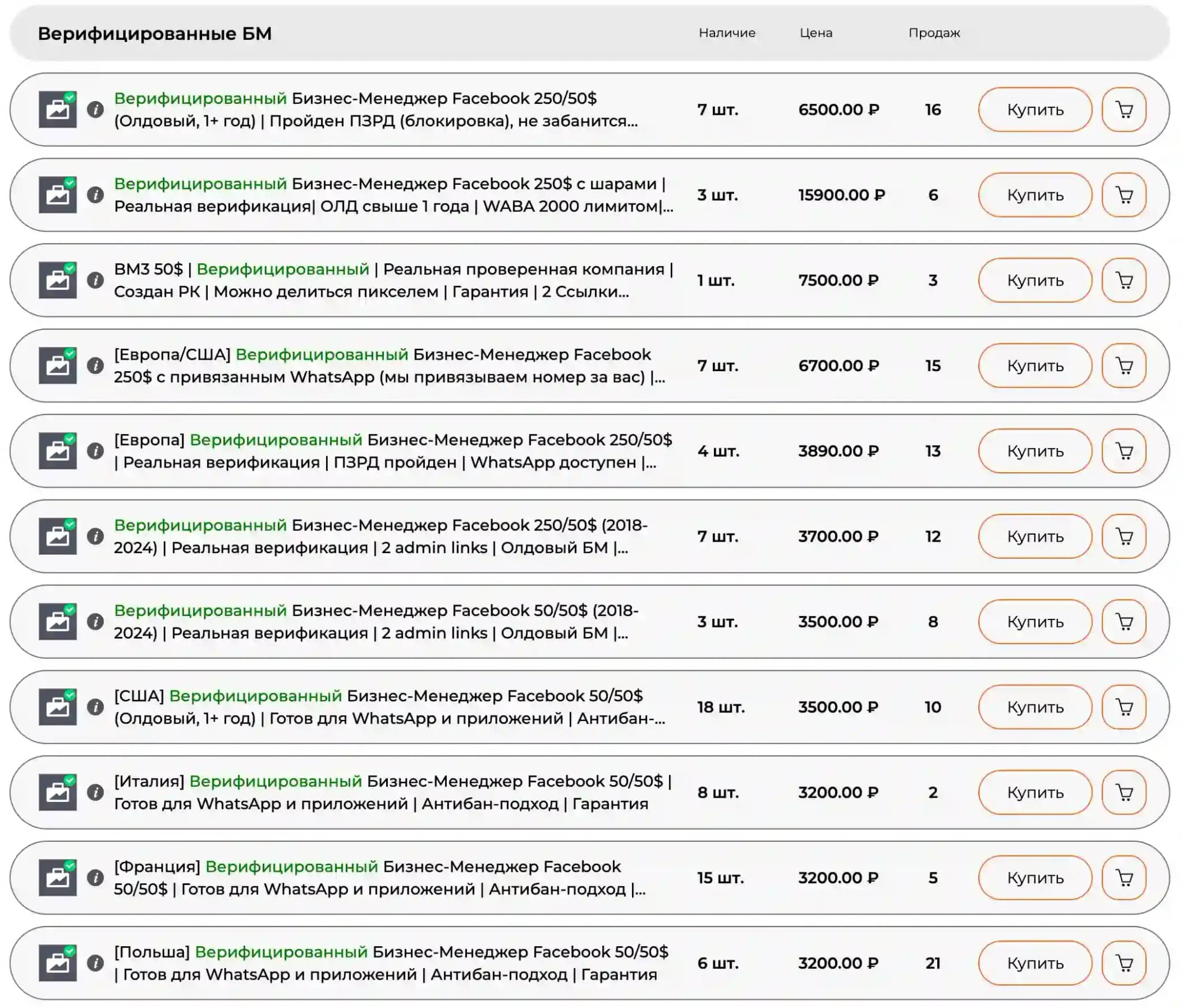
Task: Click the 'Цена' column header
Action: 816,33
